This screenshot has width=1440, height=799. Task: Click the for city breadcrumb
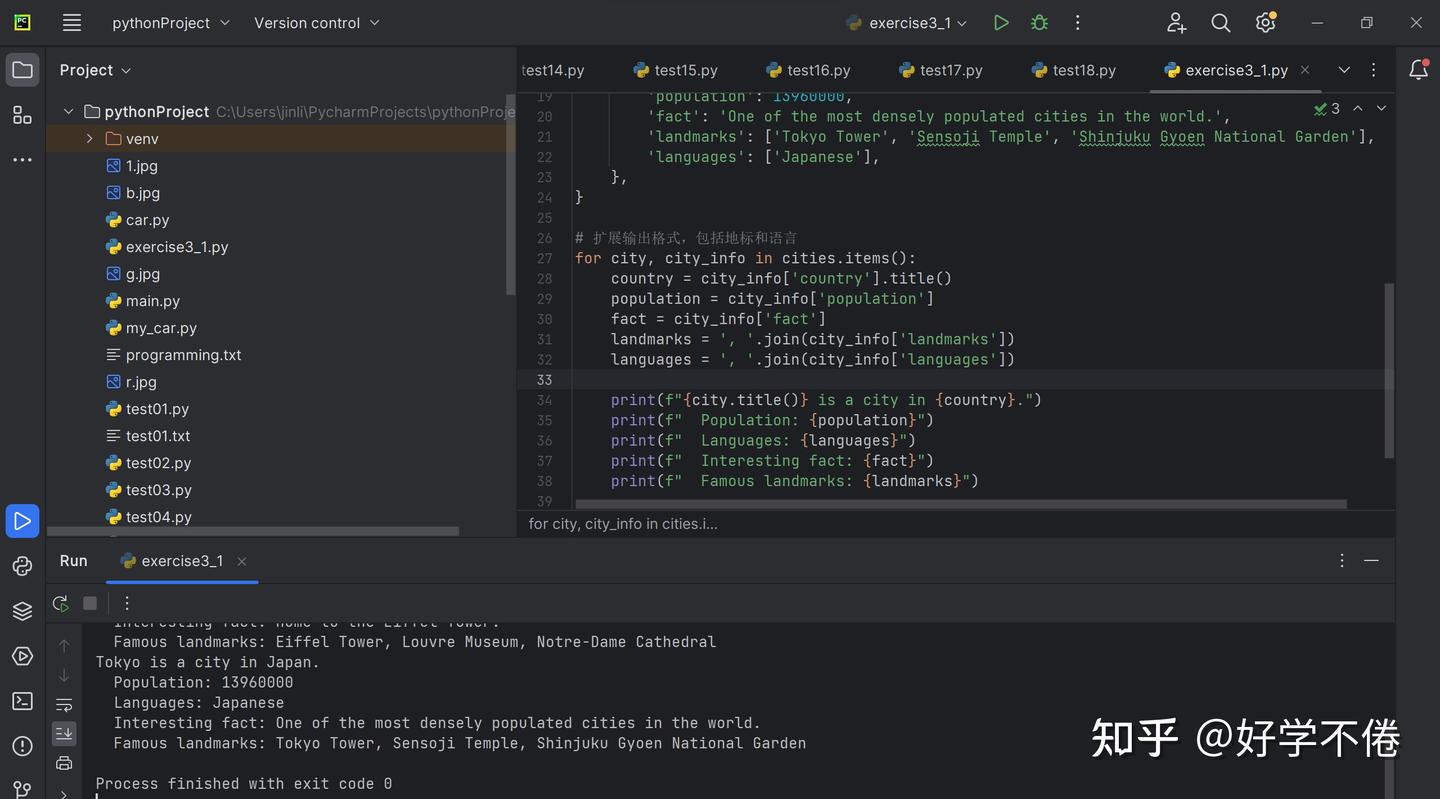(x=622, y=524)
